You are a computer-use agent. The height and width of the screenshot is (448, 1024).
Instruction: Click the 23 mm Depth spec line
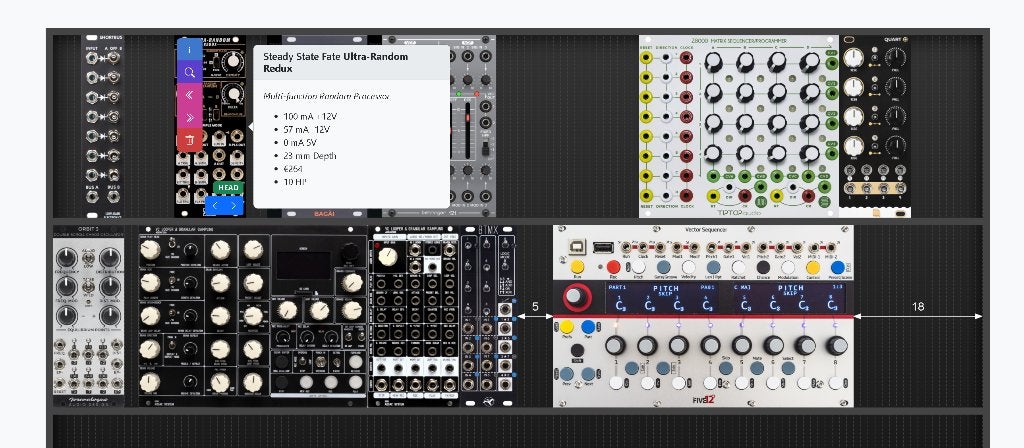coord(310,155)
